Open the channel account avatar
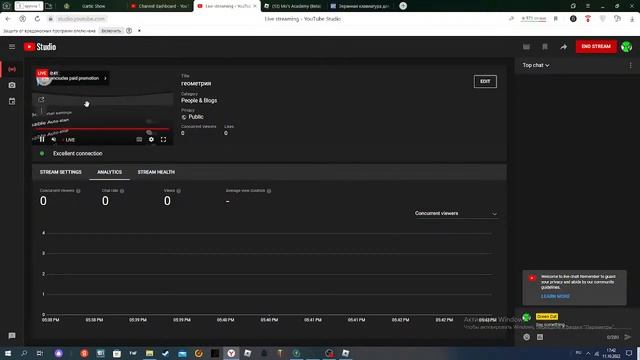Image resolution: width=640 pixels, height=360 pixels. [x=627, y=47]
